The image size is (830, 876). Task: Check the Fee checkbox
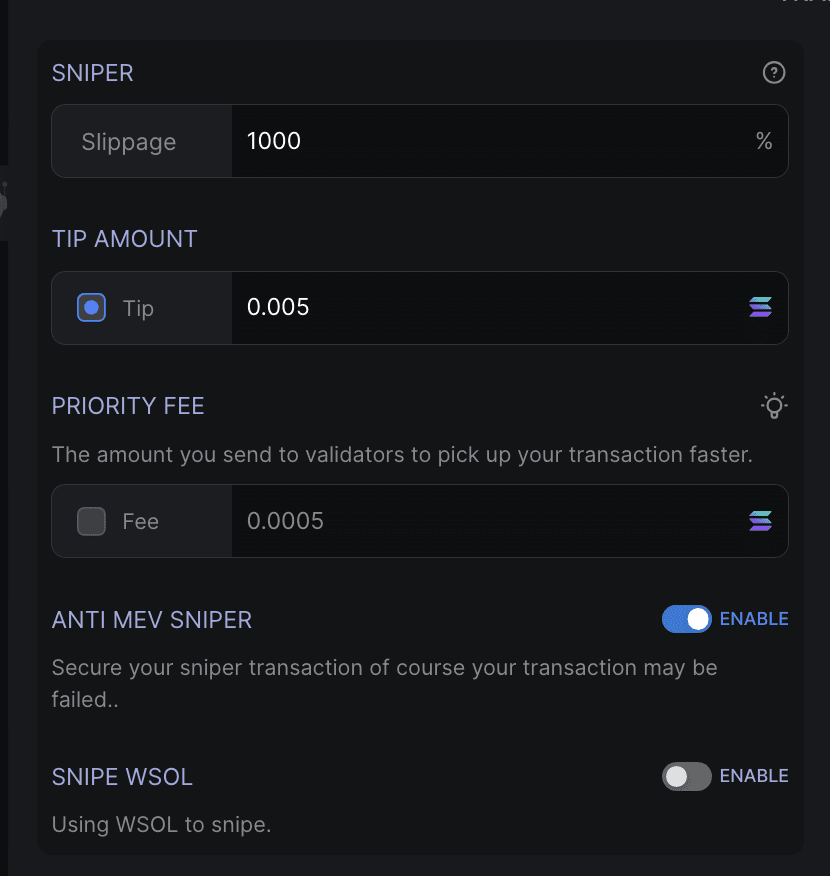(92, 521)
